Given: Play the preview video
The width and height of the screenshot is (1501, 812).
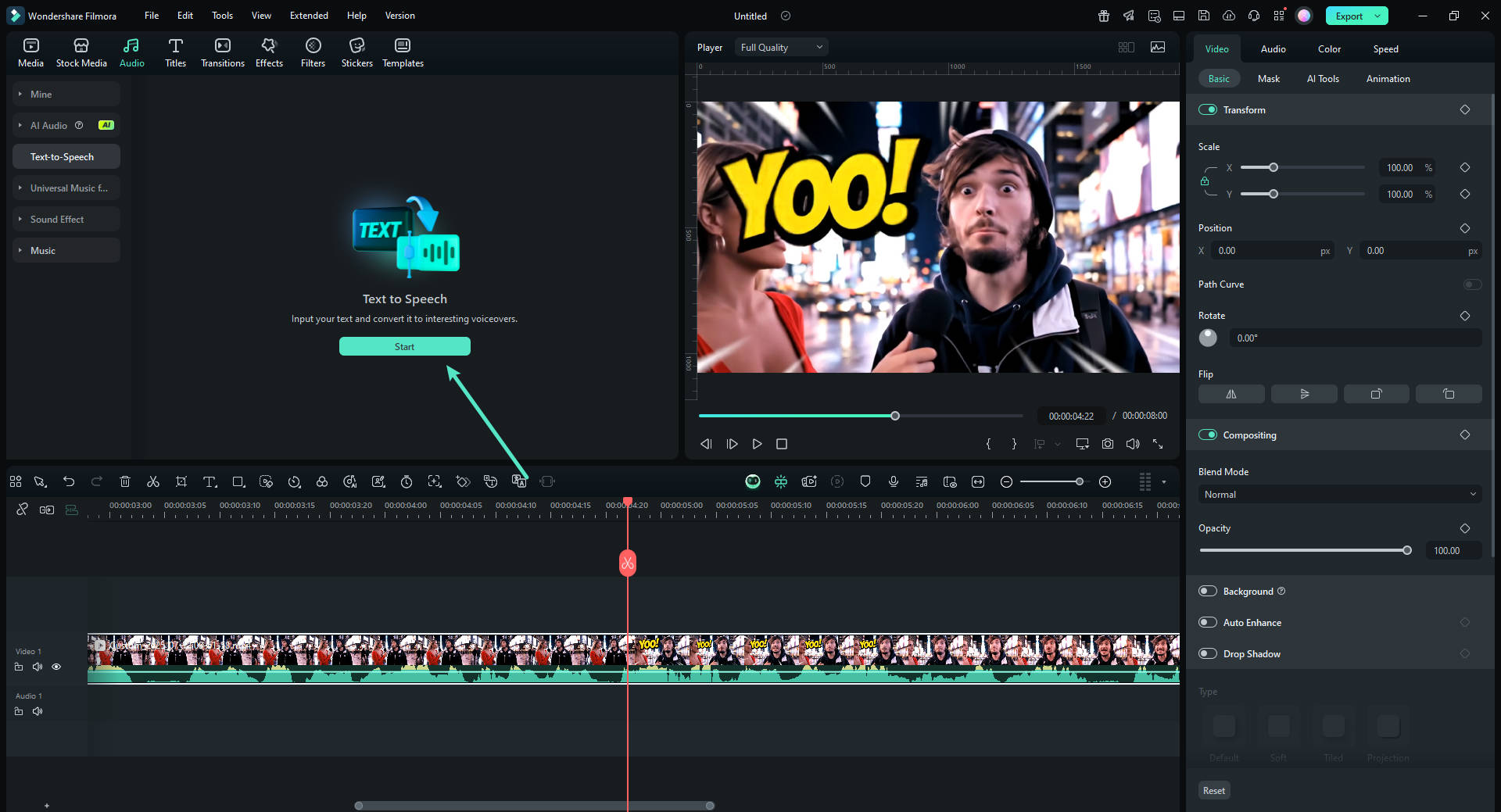Looking at the screenshot, I should tap(757, 444).
